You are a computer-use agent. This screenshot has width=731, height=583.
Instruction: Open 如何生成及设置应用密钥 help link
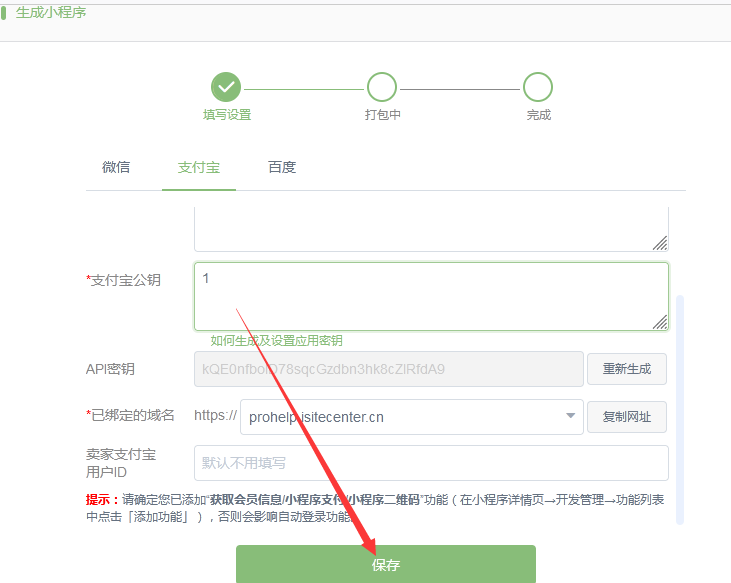coord(277,341)
